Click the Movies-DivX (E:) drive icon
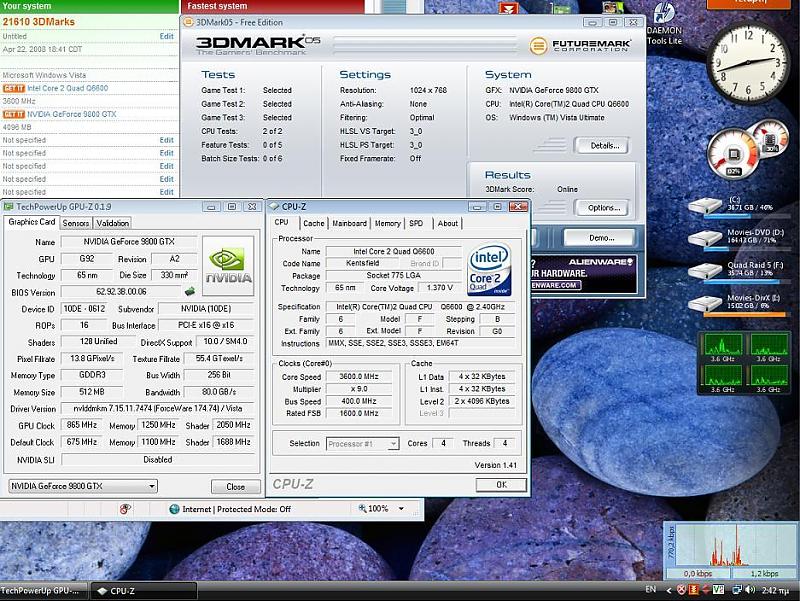 [705, 304]
